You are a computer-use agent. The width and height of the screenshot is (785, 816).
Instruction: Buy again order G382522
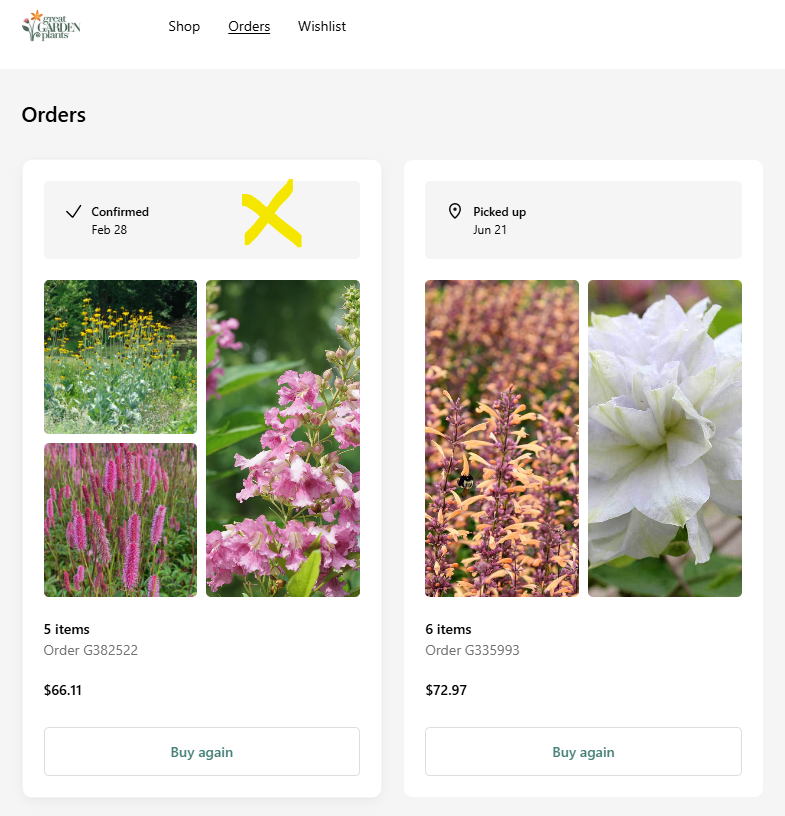coord(202,751)
